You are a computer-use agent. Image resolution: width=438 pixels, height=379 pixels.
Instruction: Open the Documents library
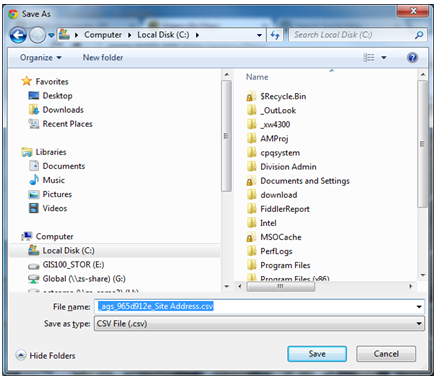[x=64, y=166]
